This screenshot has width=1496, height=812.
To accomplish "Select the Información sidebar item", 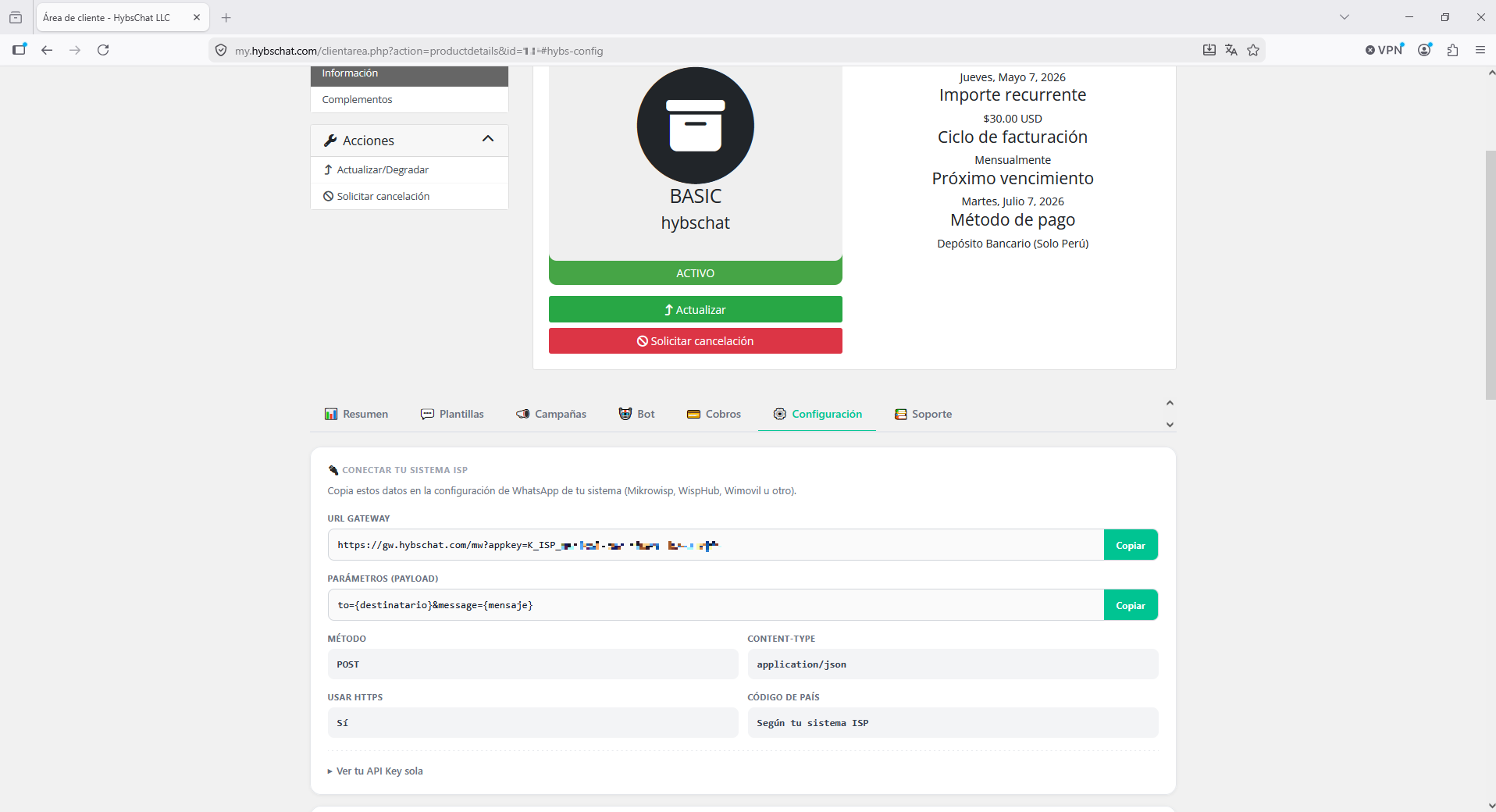I will pos(409,75).
